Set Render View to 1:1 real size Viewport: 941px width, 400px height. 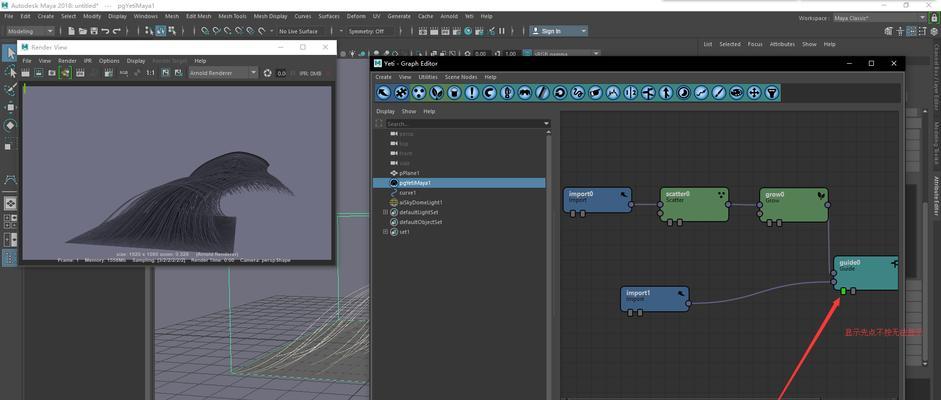151,73
